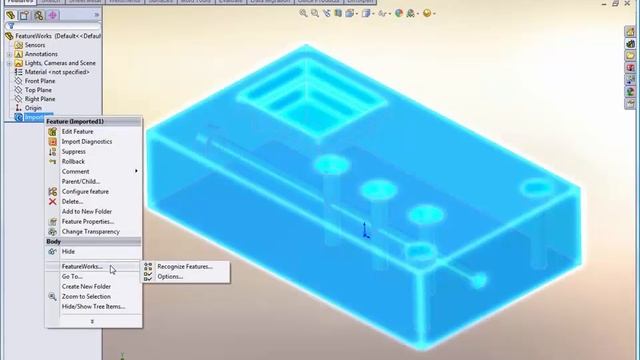Click the Previous View icon
This screenshot has height=360, width=640.
327,13
